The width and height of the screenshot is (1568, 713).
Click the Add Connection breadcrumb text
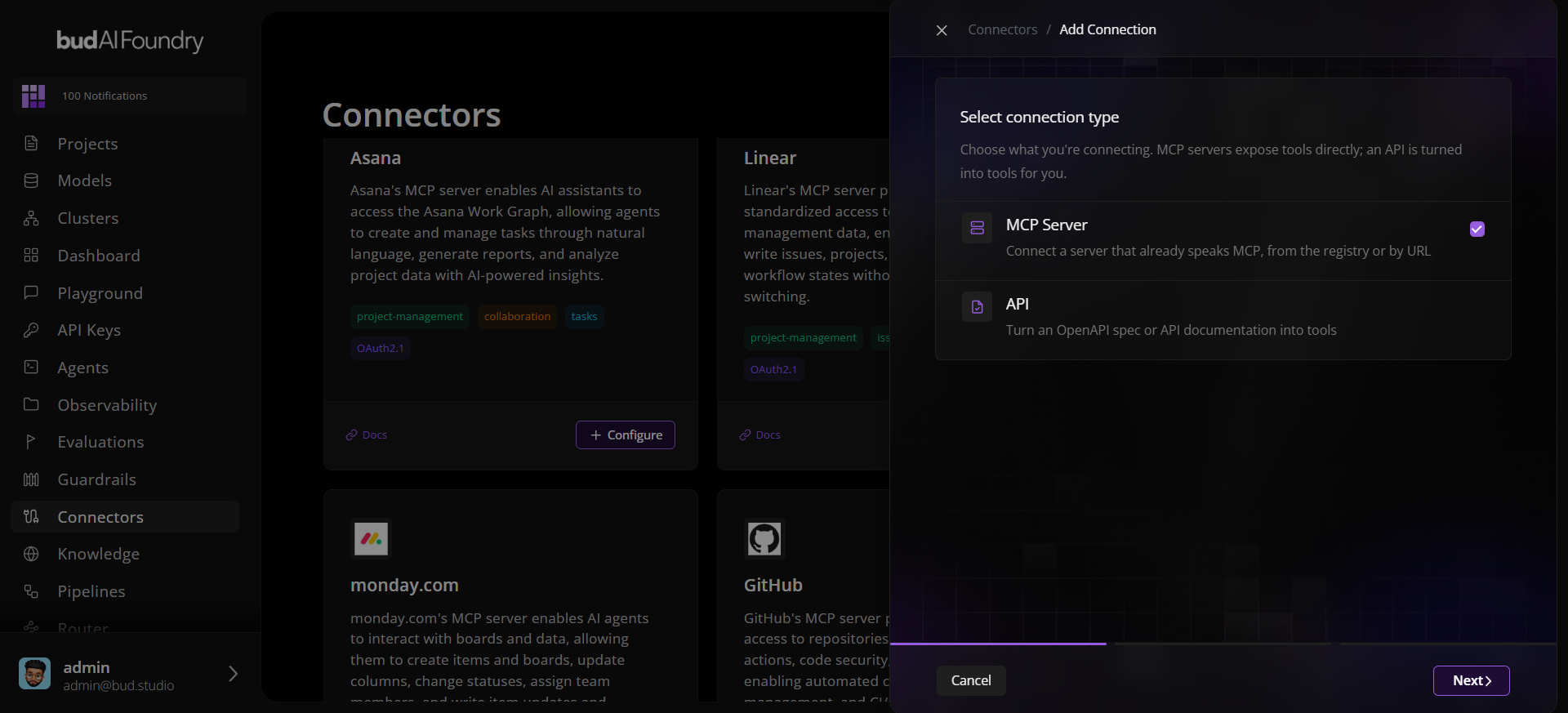[x=1107, y=29]
